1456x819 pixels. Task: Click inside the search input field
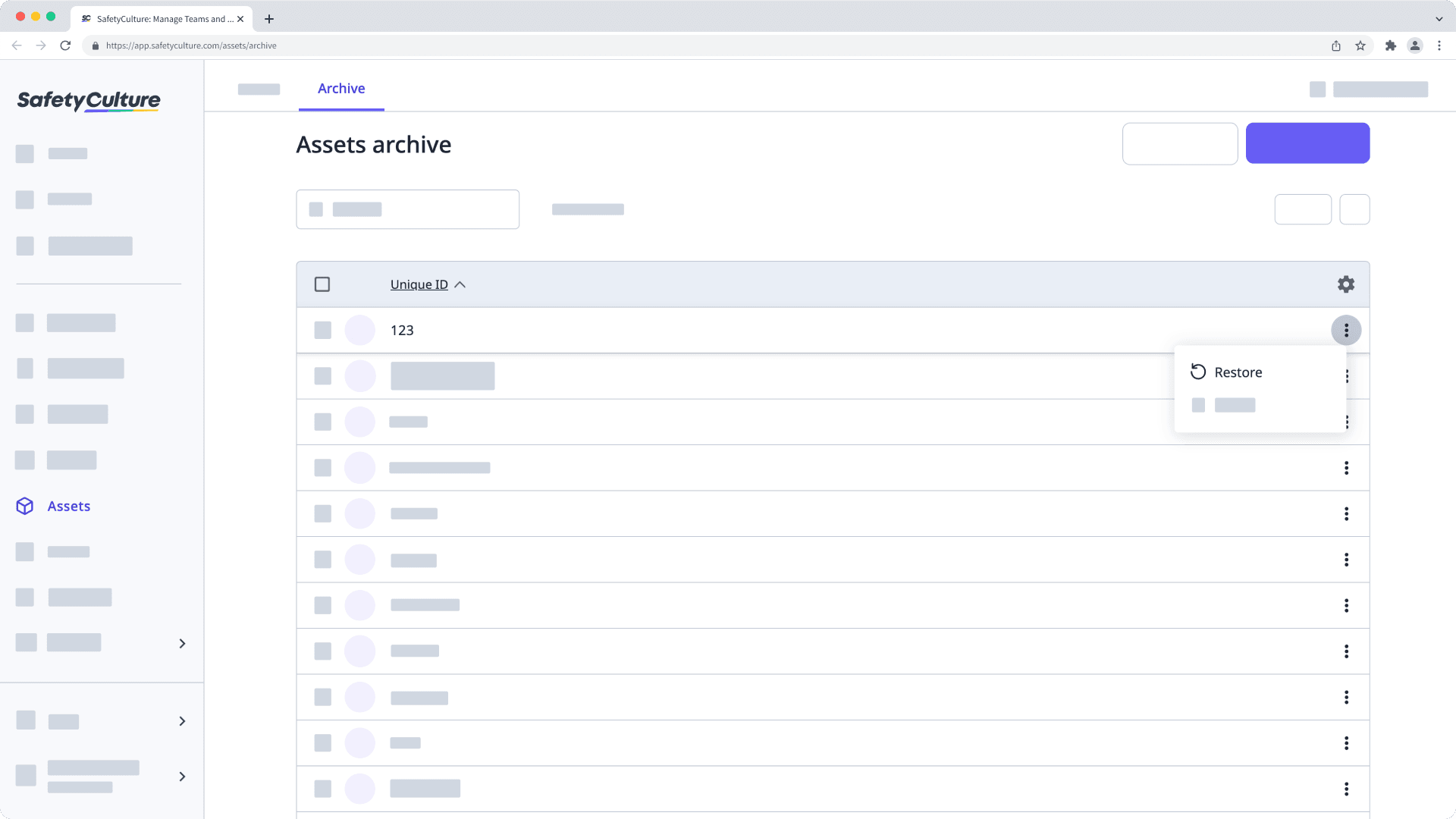pos(407,209)
